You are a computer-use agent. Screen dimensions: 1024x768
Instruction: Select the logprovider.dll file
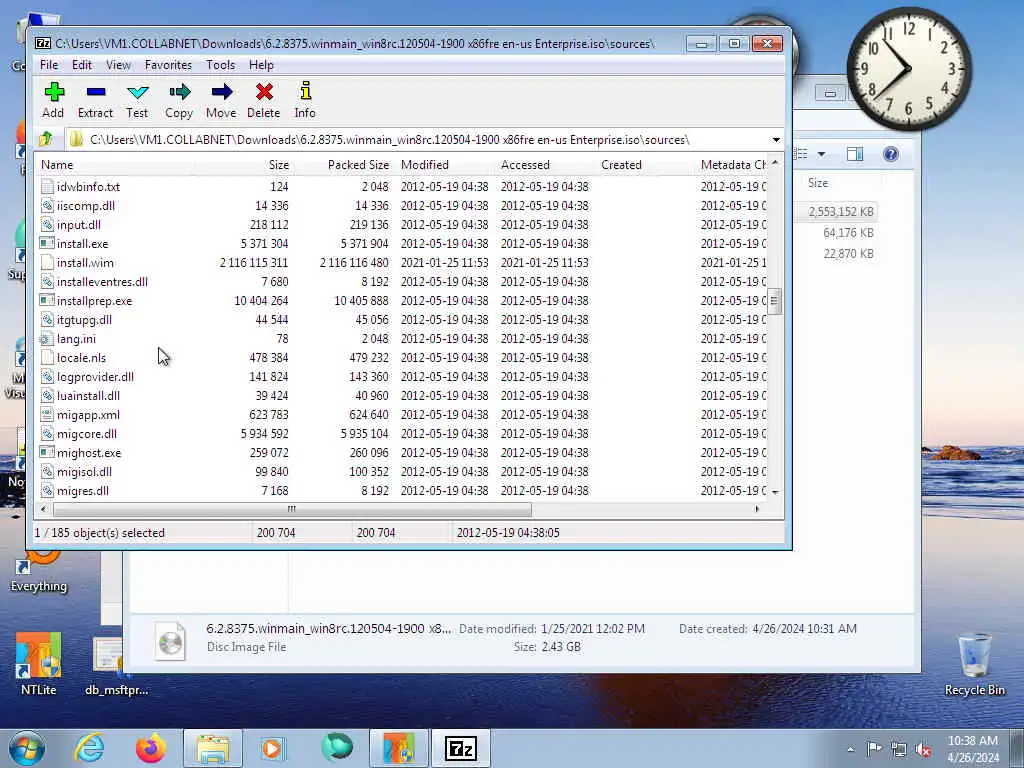[x=95, y=376]
